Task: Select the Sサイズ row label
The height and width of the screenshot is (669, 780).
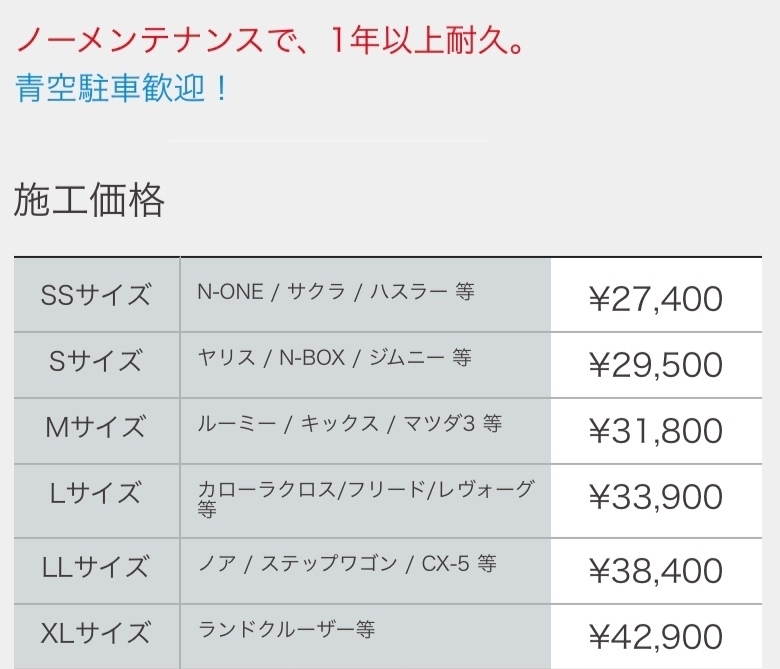Action: (x=96, y=361)
